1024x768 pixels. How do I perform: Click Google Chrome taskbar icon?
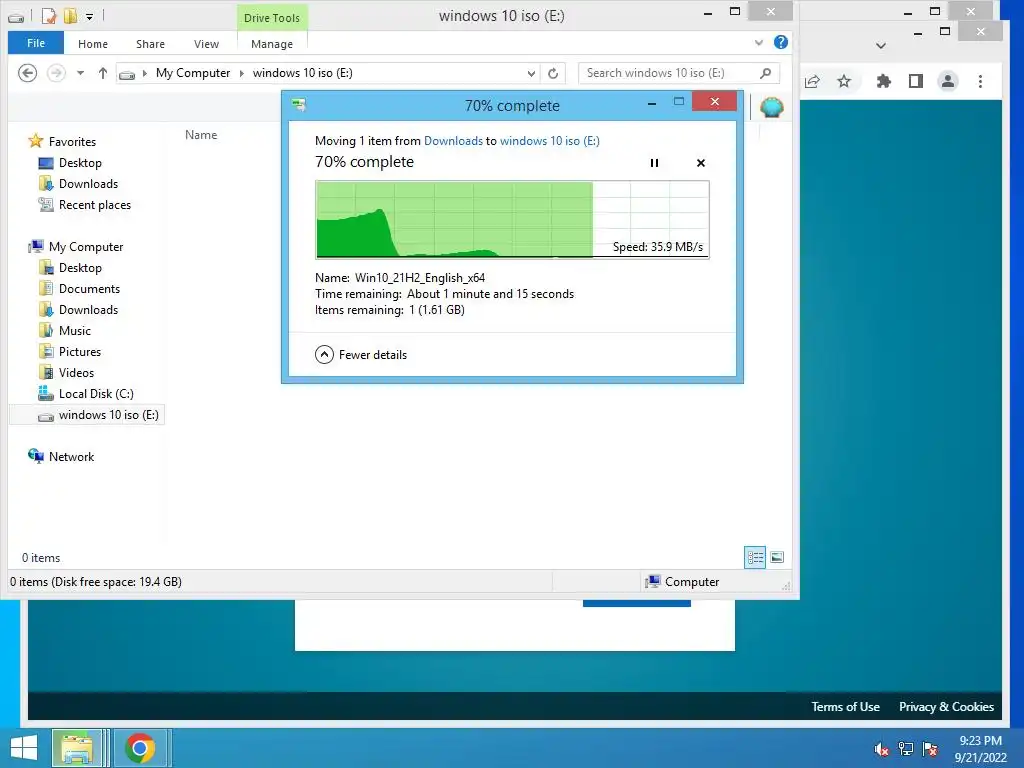(140, 748)
